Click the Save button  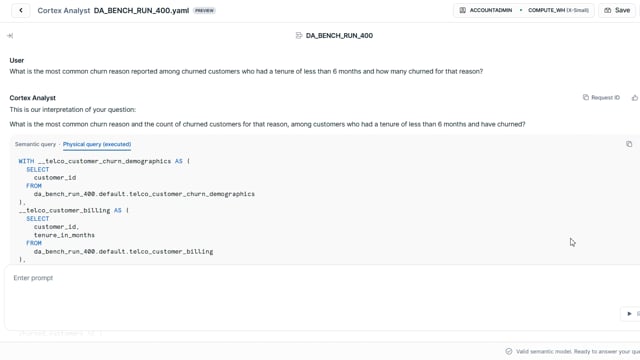[x=617, y=10]
